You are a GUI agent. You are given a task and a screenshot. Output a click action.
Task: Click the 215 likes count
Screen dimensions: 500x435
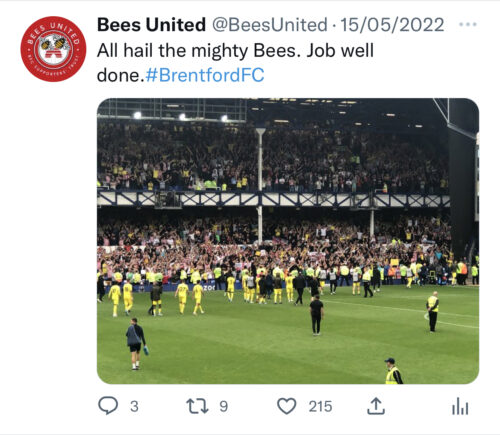320,406
